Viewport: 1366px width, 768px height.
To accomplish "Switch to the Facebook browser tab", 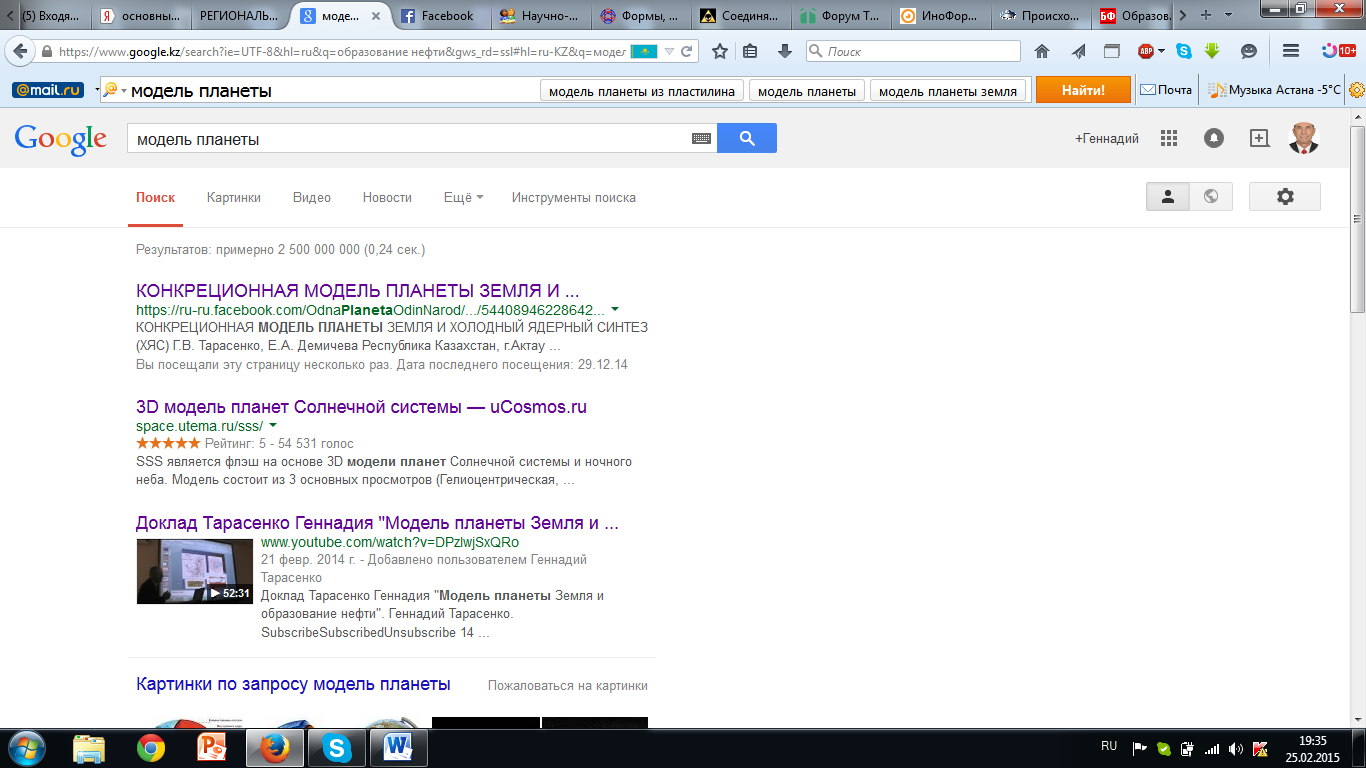I will 438,15.
